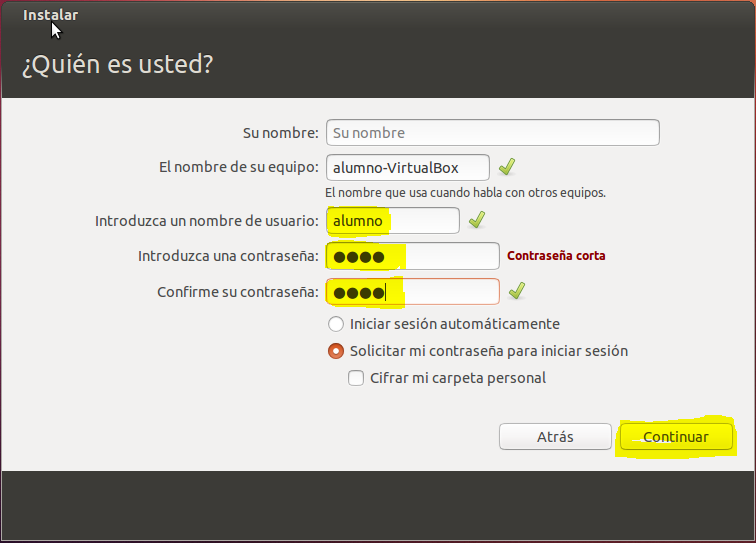This screenshot has height=543, width=756.
Task: Click 'Introduzca una contraseña:' label
Action: point(228,256)
